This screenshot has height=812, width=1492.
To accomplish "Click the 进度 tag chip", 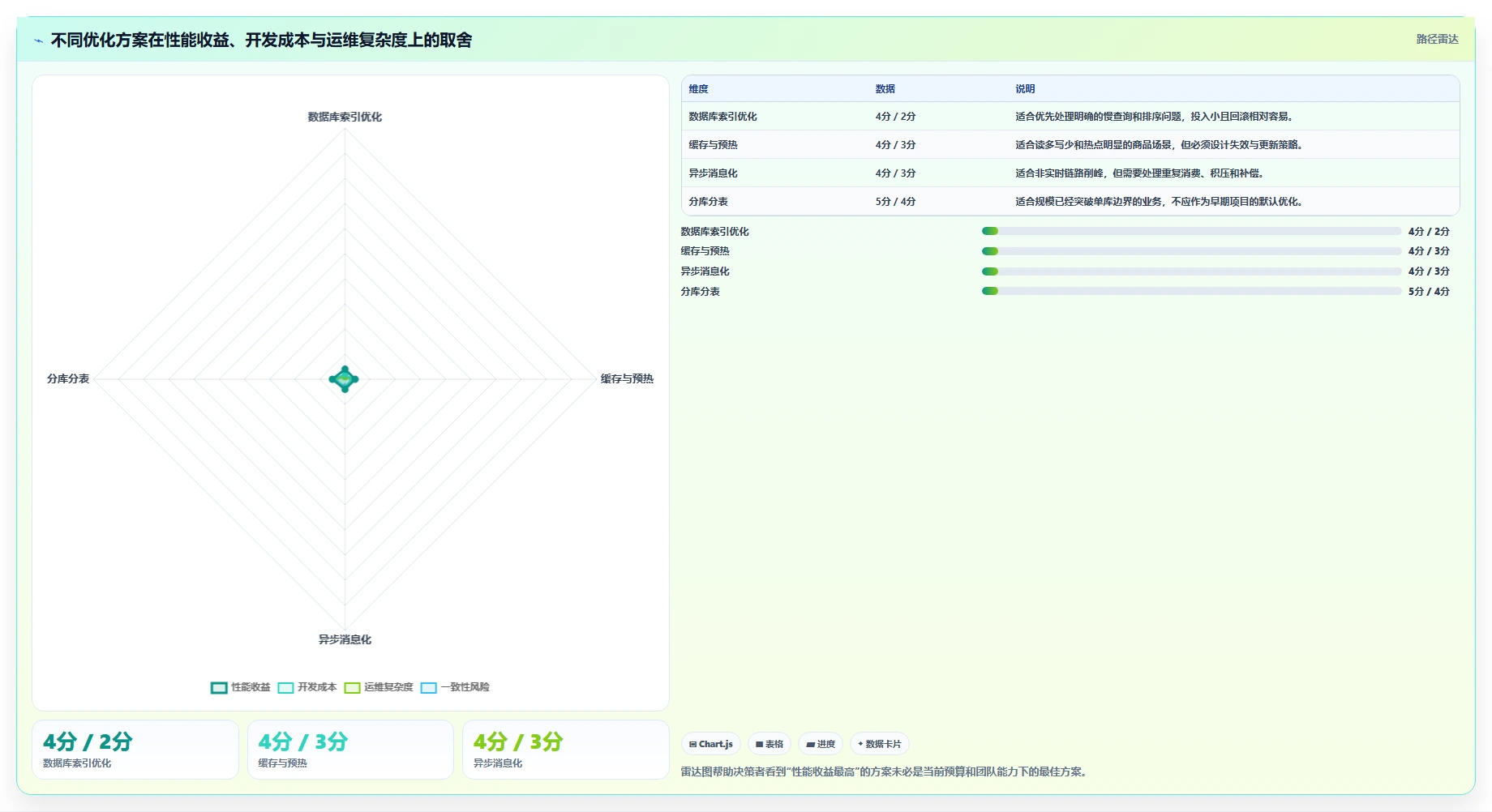I will [x=821, y=744].
